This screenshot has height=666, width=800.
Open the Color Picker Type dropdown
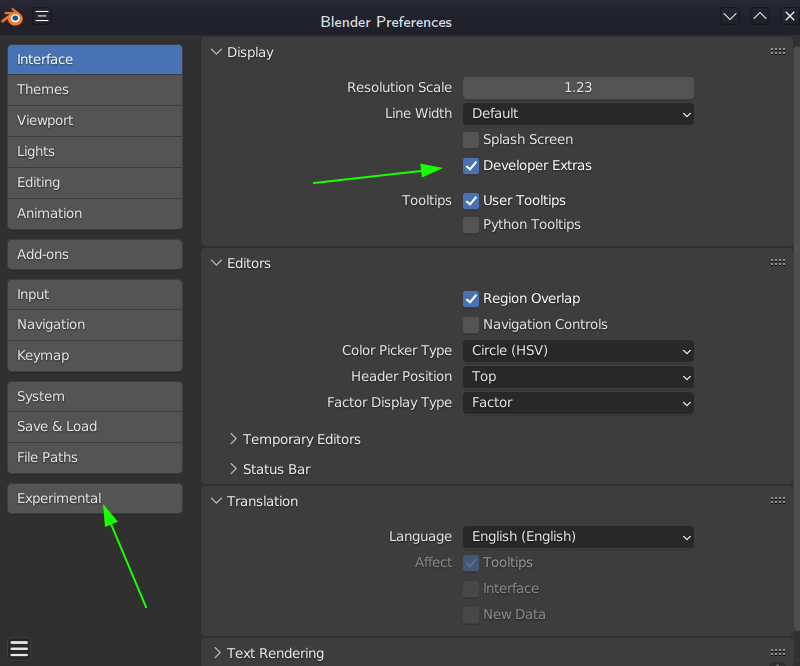578,351
